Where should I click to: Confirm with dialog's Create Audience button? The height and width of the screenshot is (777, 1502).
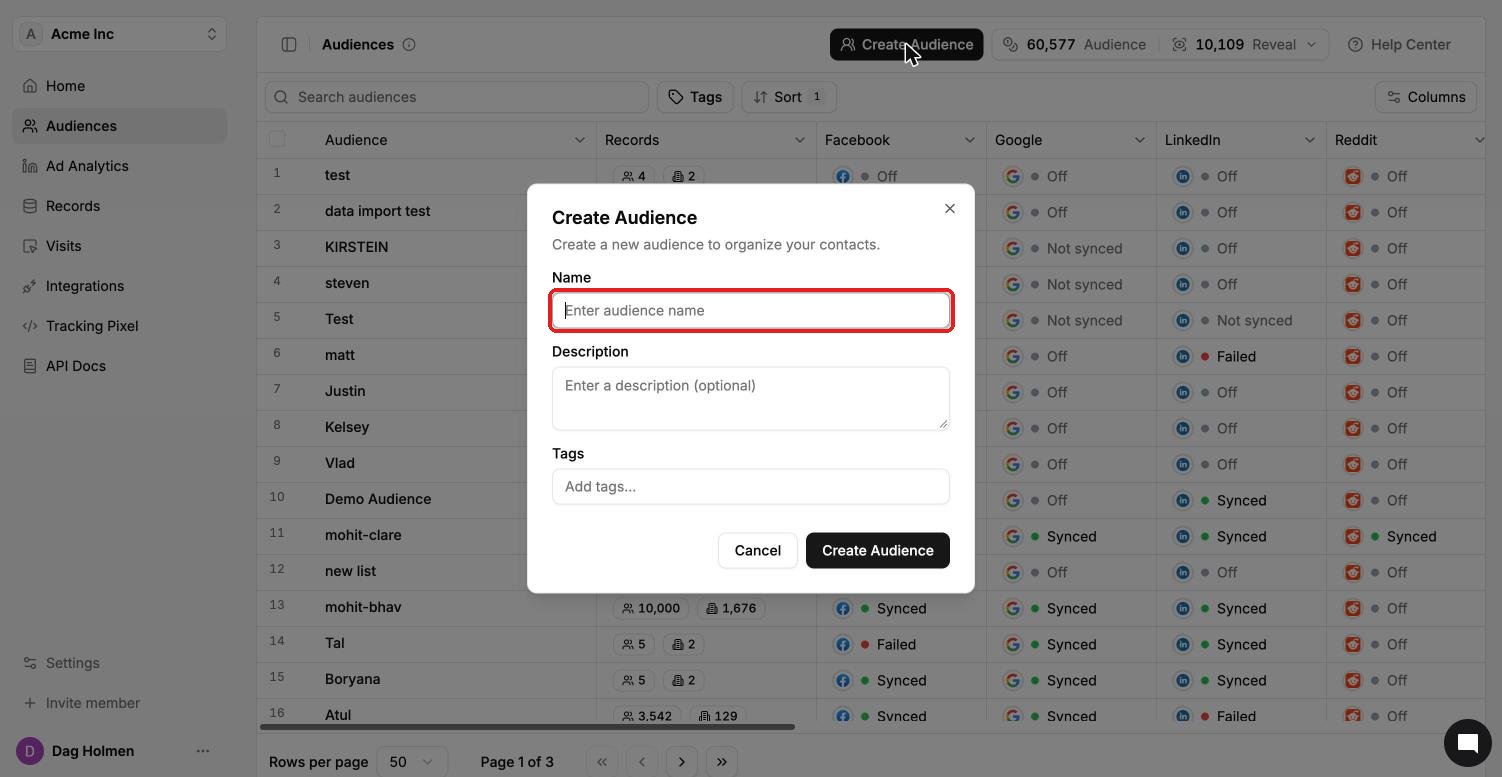[878, 550]
